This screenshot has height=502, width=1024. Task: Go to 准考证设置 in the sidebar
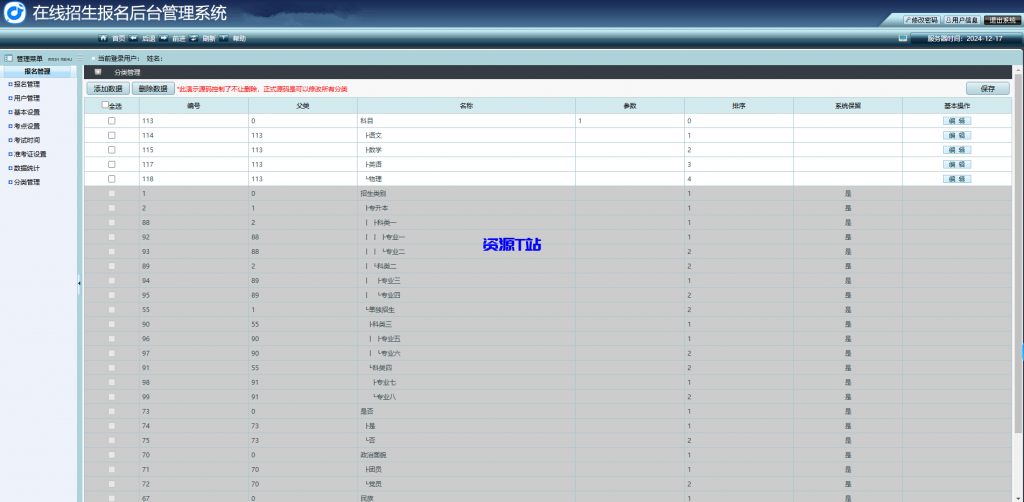[x=30, y=155]
